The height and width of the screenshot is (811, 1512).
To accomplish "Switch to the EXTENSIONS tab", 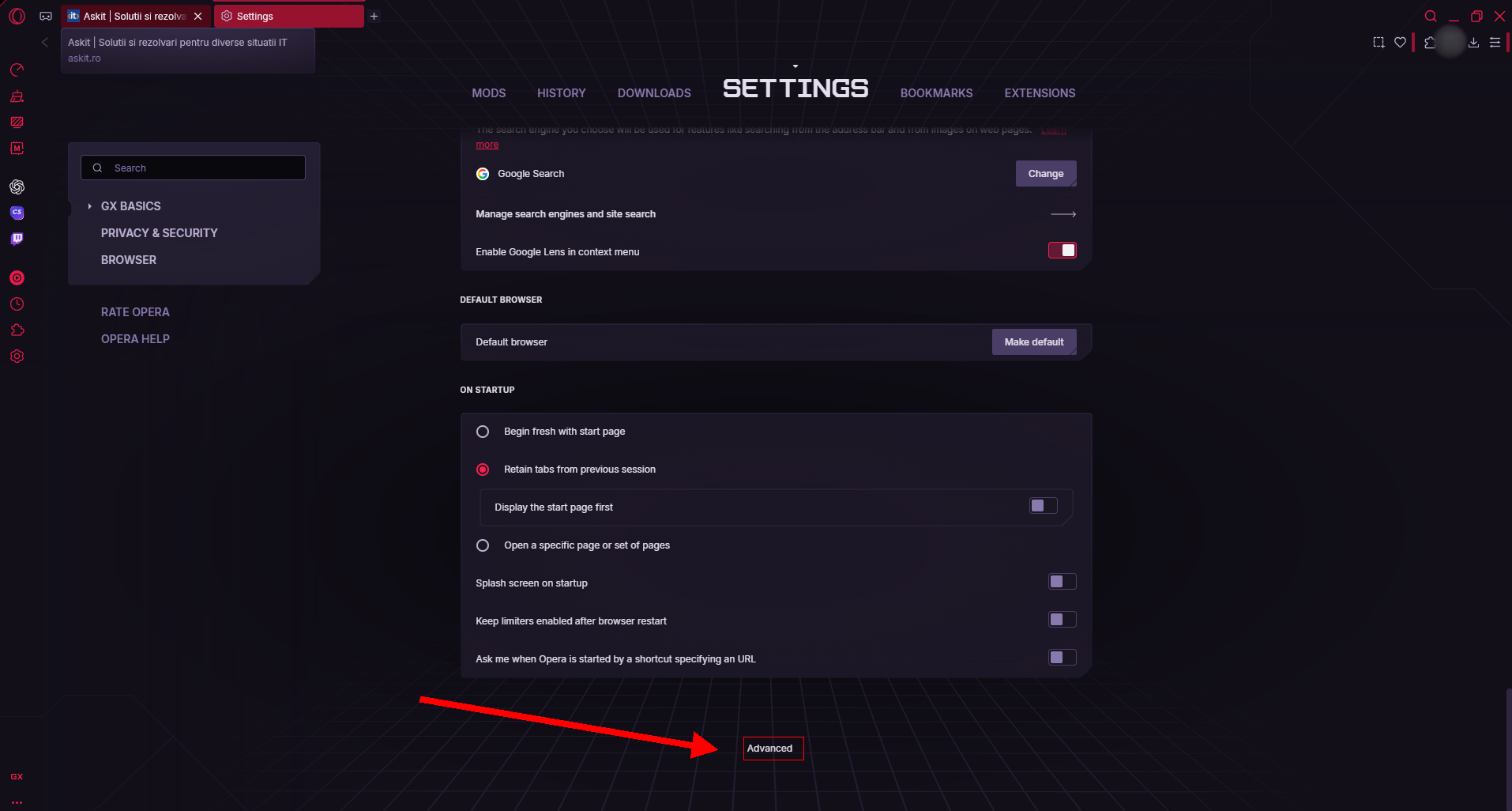I will pos(1040,93).
